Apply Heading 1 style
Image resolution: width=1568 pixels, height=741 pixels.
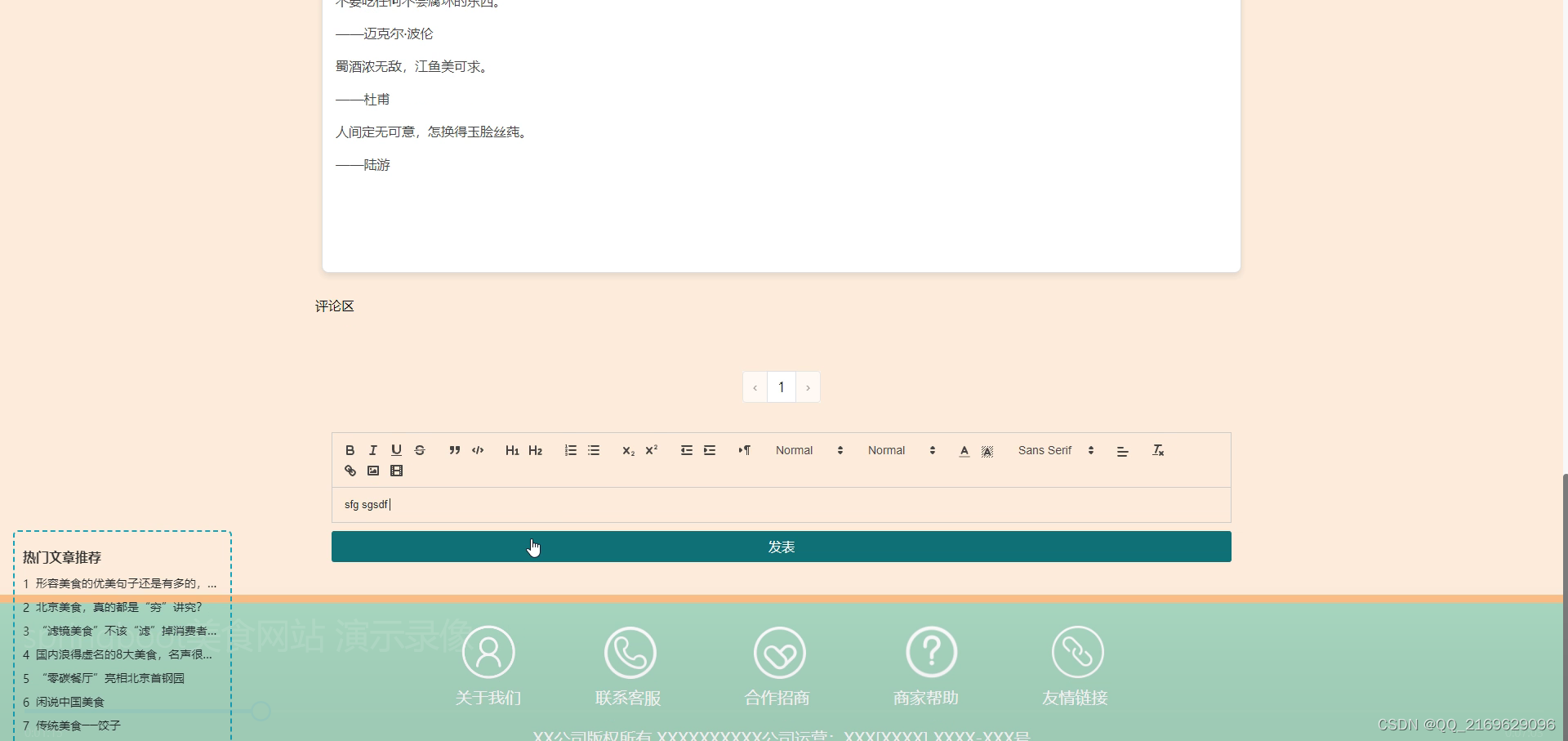click(512, 450)
